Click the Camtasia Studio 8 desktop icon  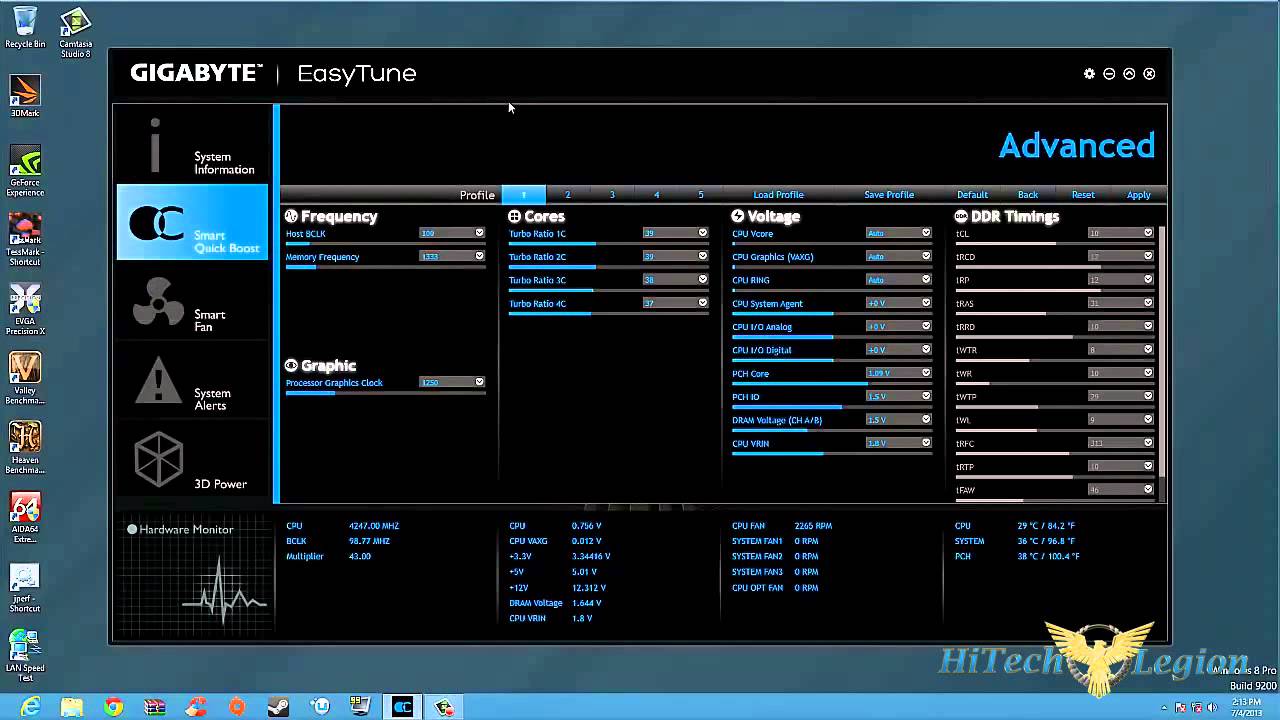76,32
